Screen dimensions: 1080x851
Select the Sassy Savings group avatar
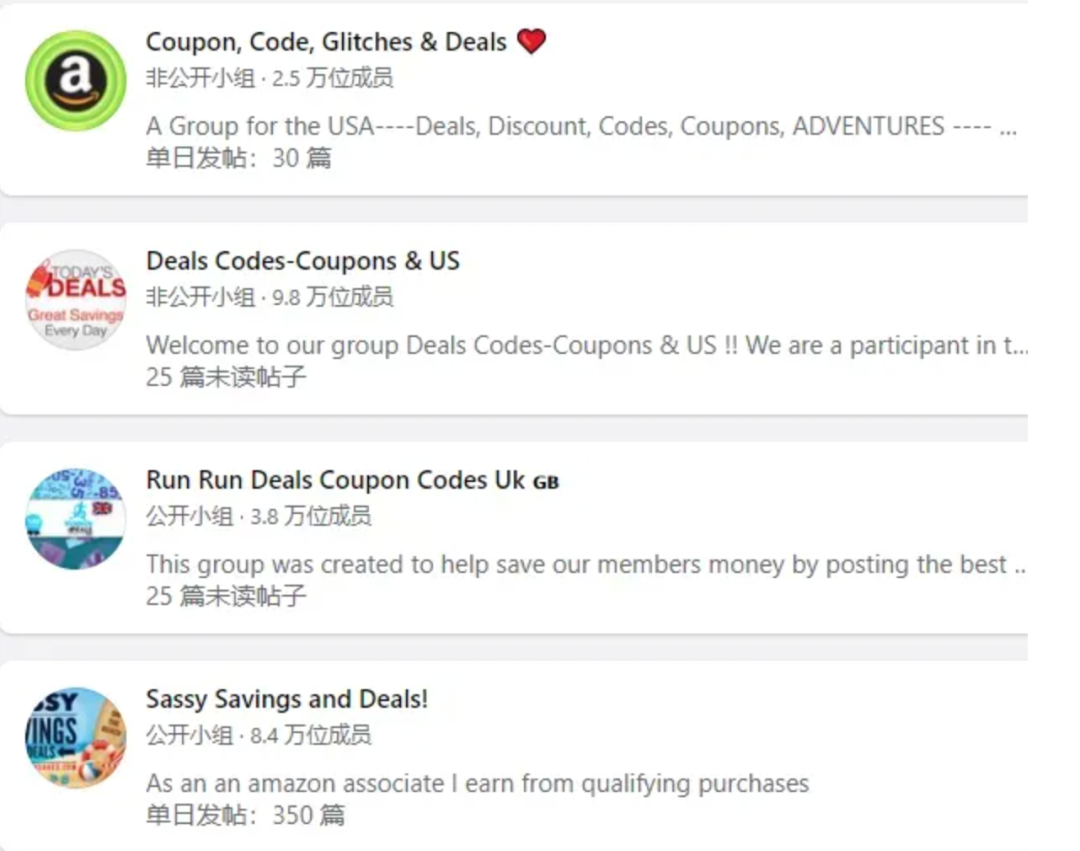pyautogui.click(x=76, y=738)
